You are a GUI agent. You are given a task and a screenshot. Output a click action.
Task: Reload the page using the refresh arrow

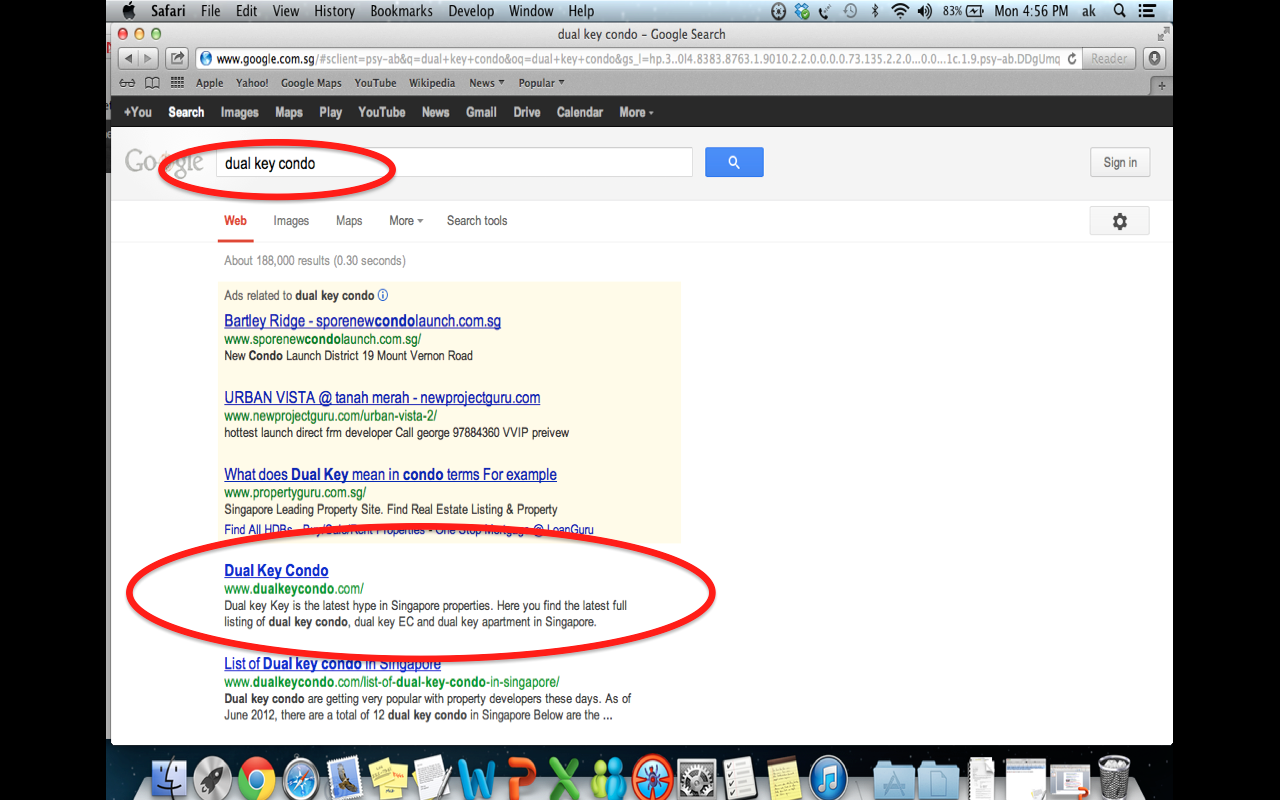pyautogui.click(x=1072, y=59)
